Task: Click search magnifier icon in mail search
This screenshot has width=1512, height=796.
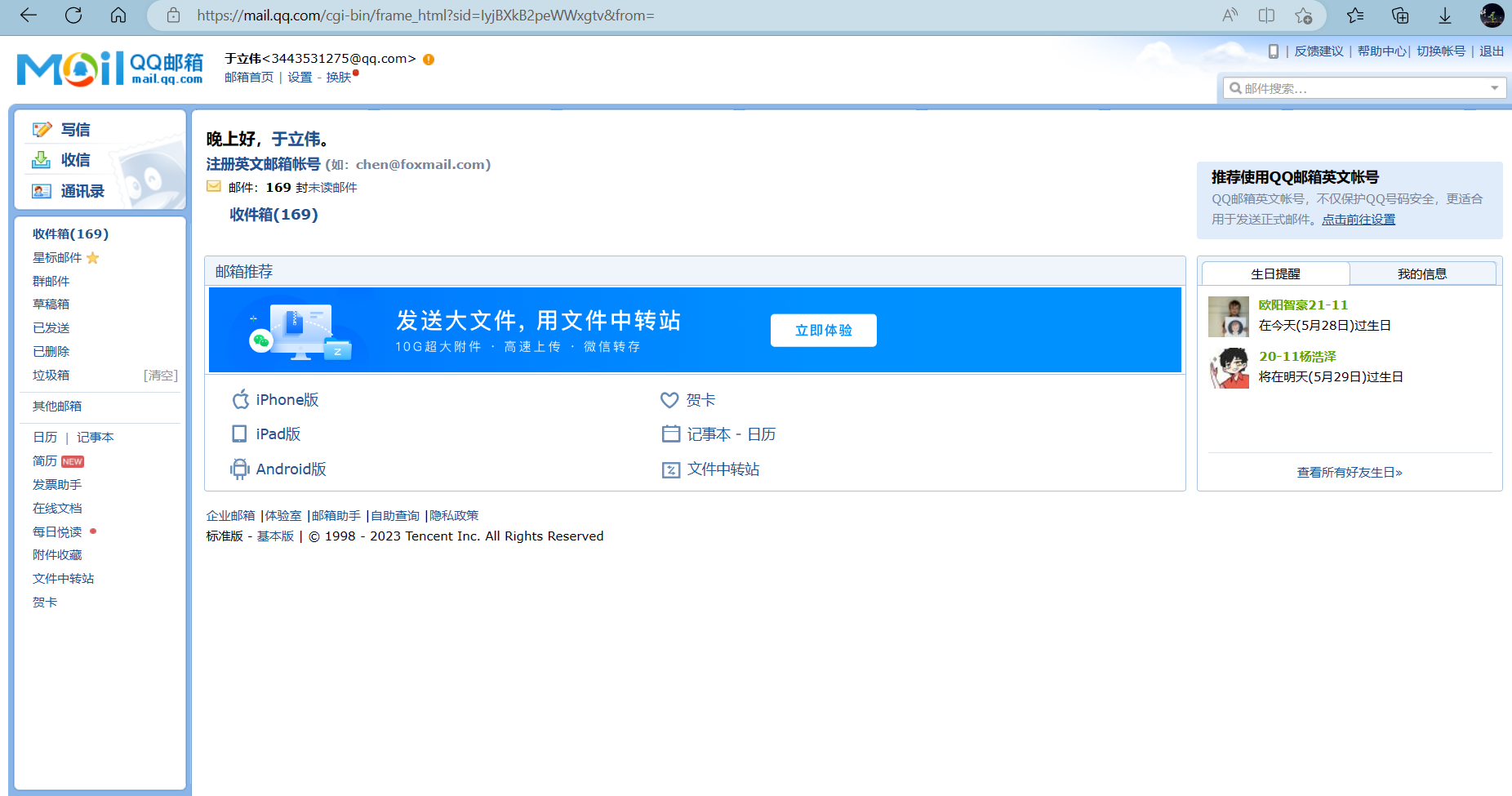Action: [1235, 88]
